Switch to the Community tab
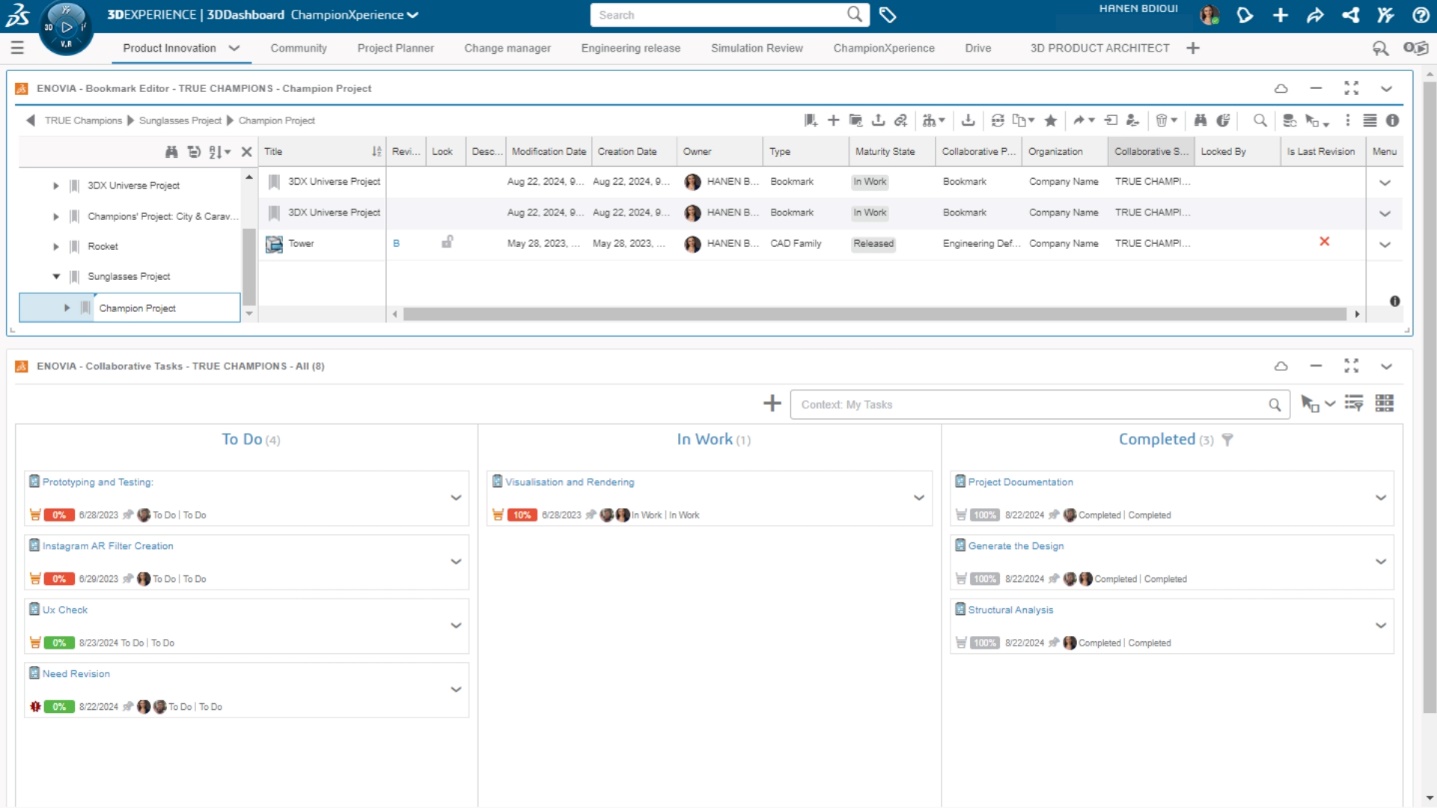Screen dimensions: 1437x808 pos(298,48)
